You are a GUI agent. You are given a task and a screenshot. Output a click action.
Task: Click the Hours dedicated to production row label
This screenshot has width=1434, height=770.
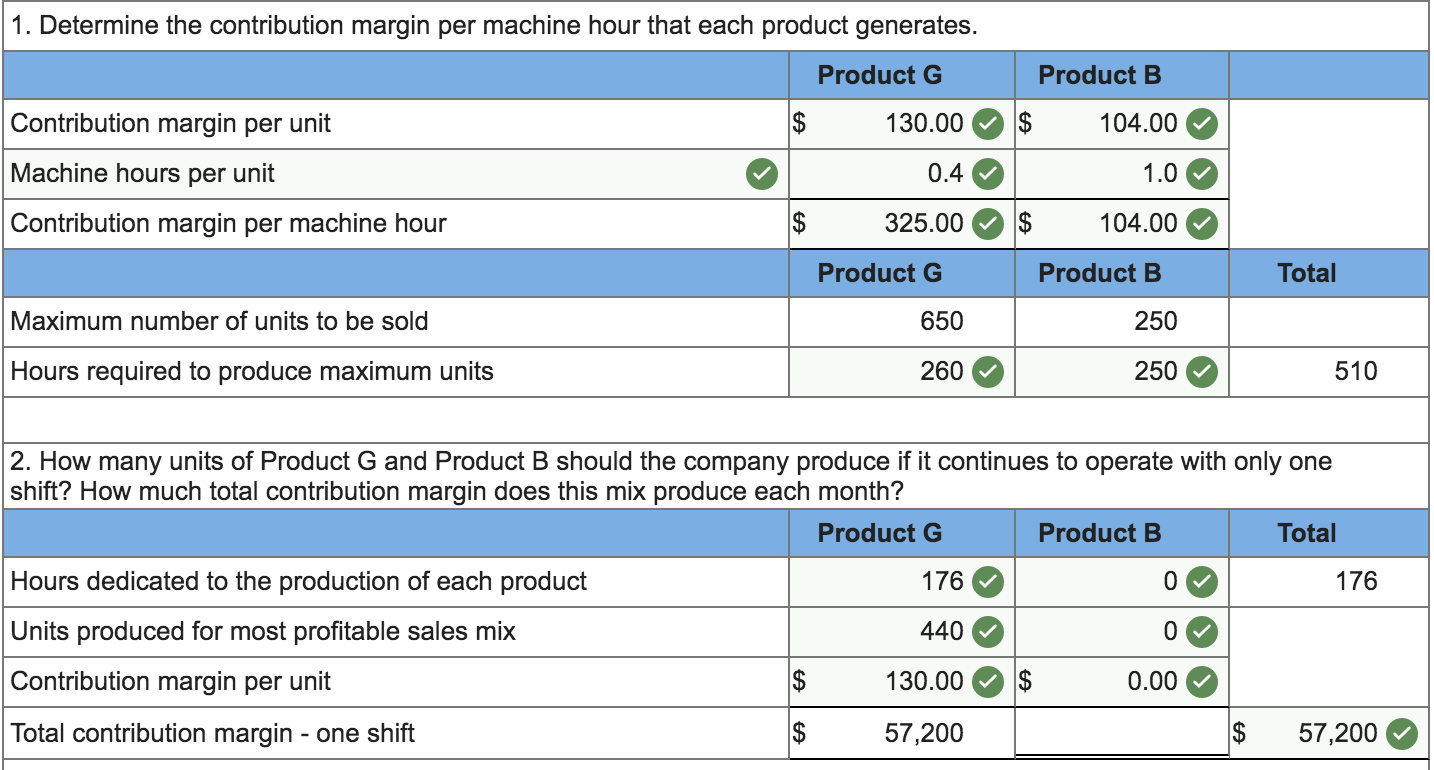pos(299,581)
